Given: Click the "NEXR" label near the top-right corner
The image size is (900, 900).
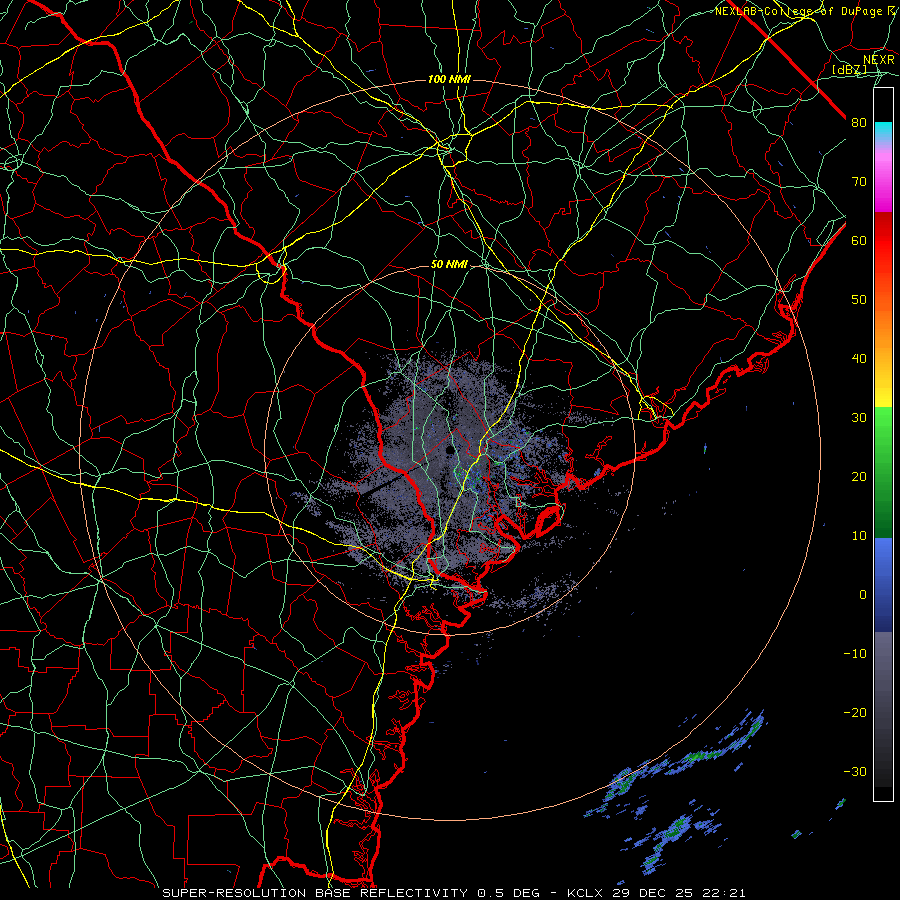Looking at the screenshot, I should pyautogui.click(x=879, y=60).
